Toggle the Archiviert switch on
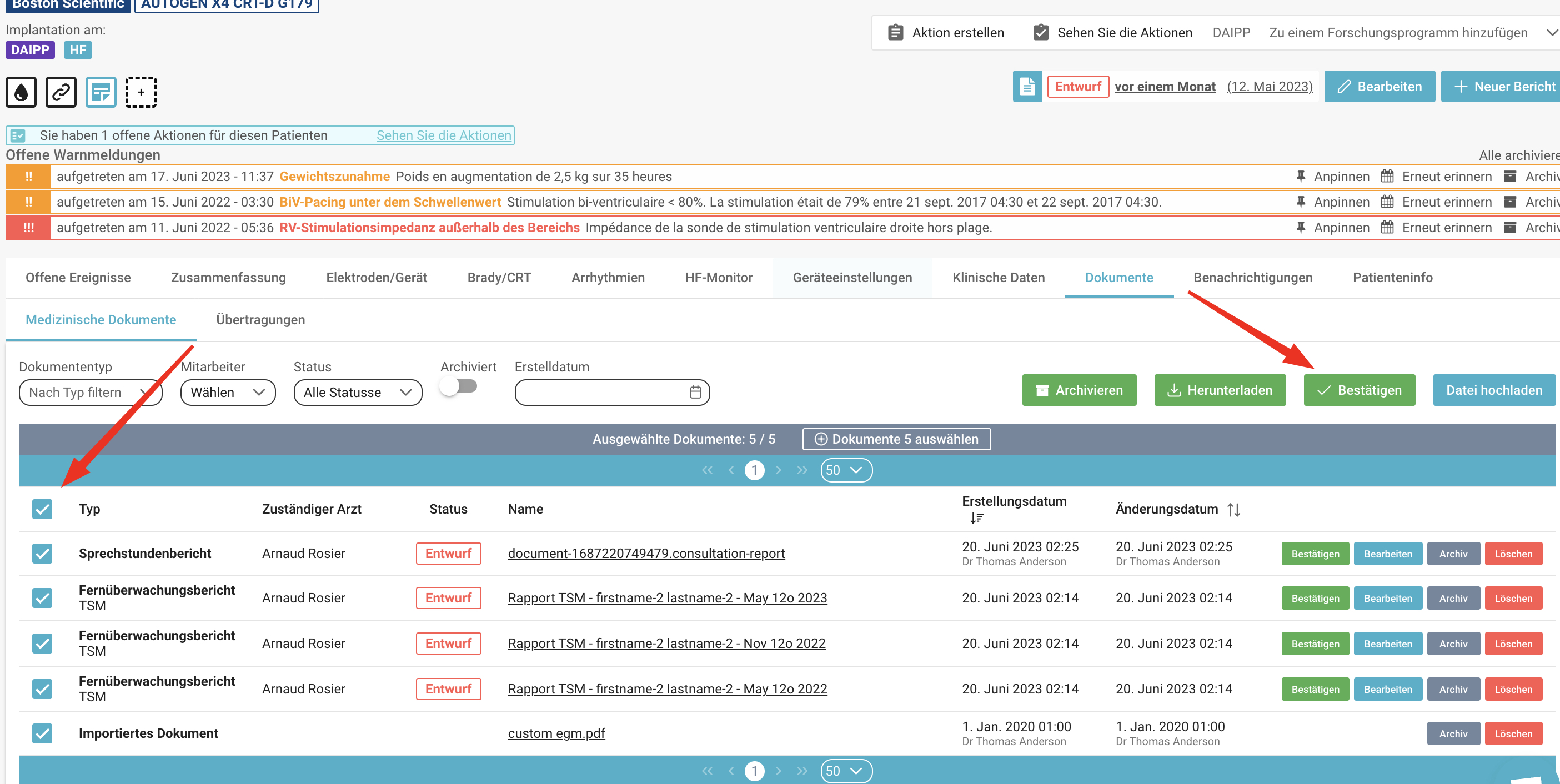The width and height of the screenshot is (1560, 784). coord(458,386)
